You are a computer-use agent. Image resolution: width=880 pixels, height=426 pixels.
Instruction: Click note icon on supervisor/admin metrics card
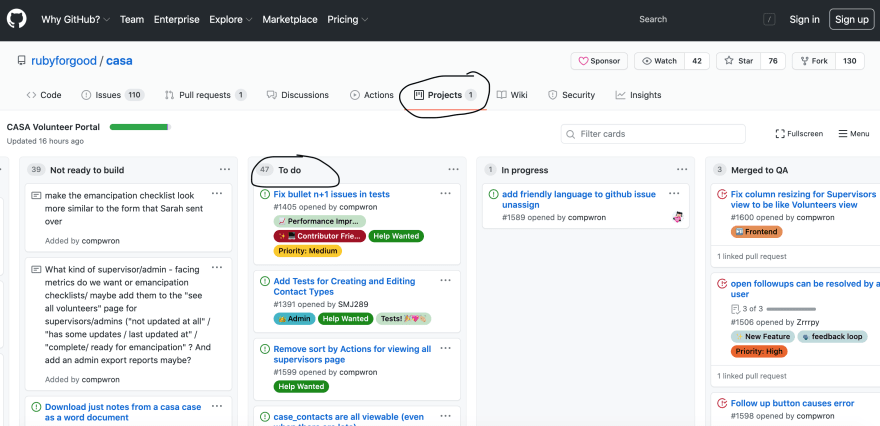pos(36,269)
